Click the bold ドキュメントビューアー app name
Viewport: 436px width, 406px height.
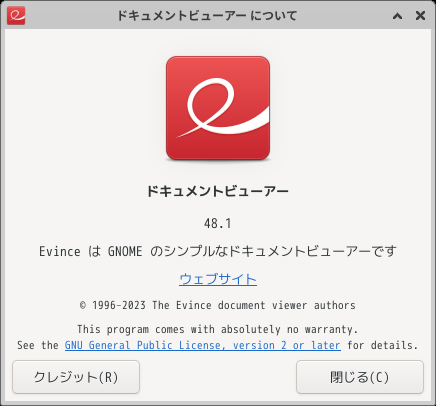[x=218, y=191]
